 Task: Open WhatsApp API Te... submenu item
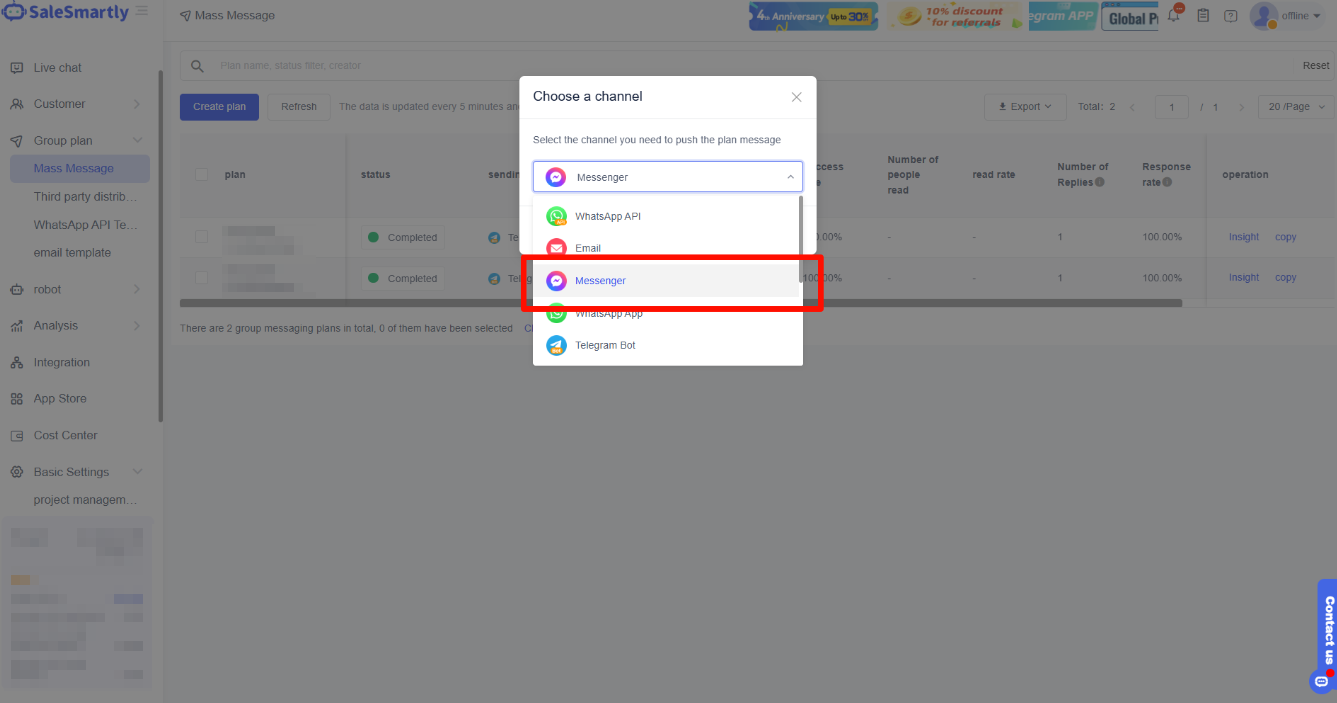pos(86,225)
